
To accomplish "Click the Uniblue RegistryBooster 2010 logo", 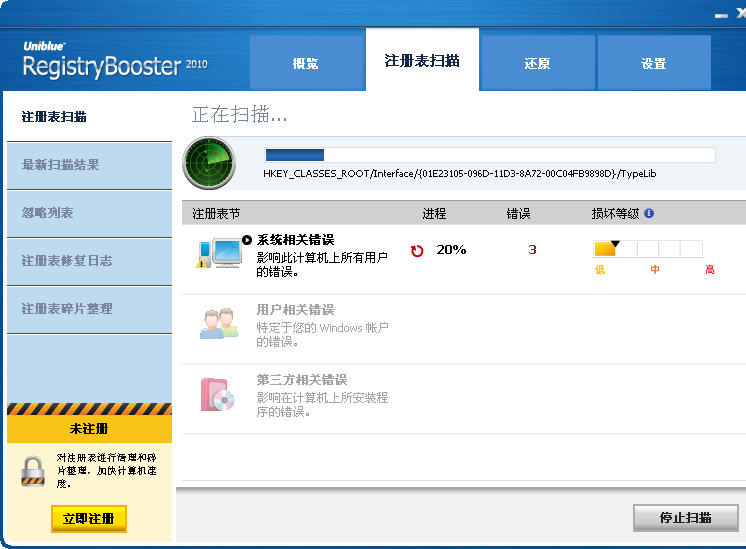I will click(x=115, y=60).
